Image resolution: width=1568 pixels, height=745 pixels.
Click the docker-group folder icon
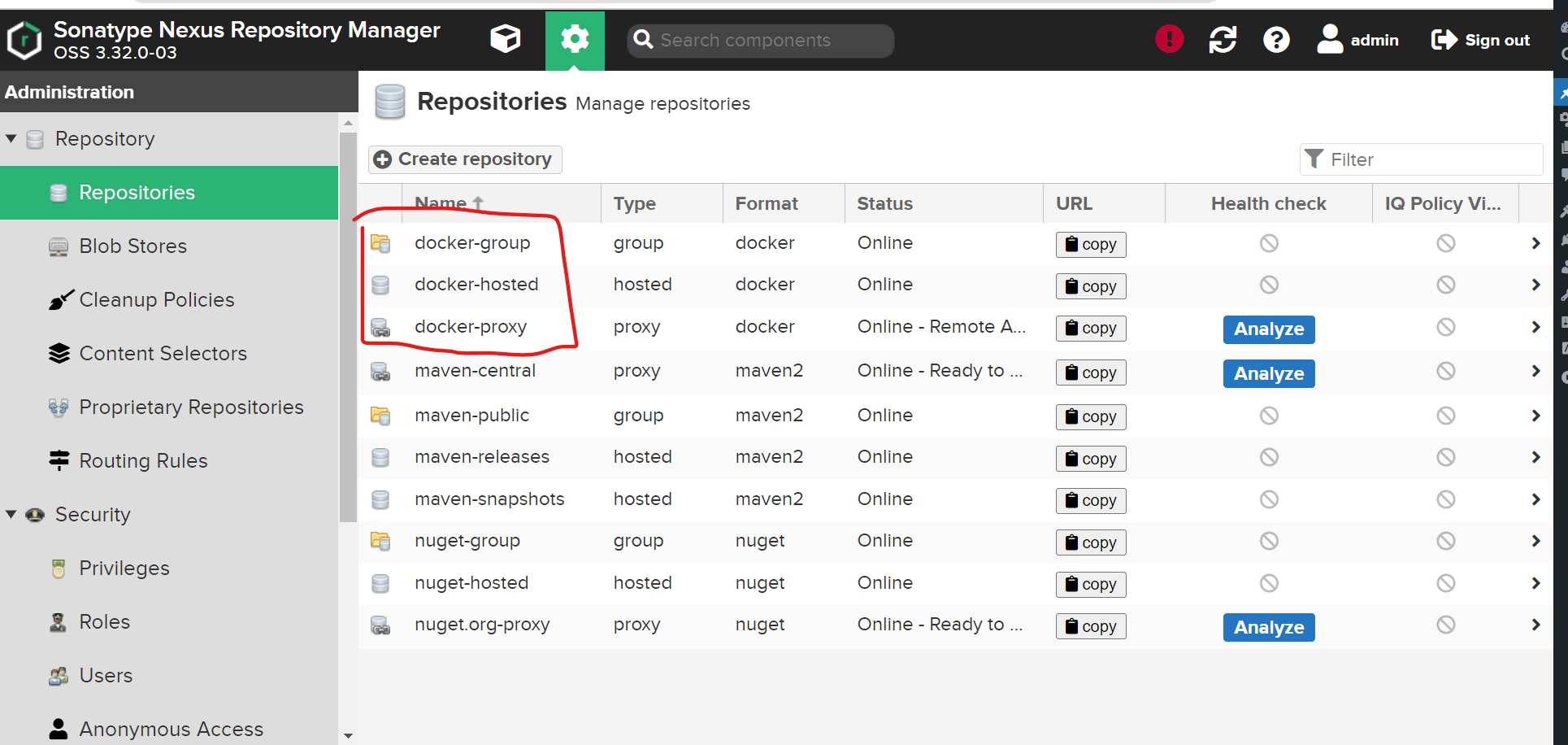380,243
